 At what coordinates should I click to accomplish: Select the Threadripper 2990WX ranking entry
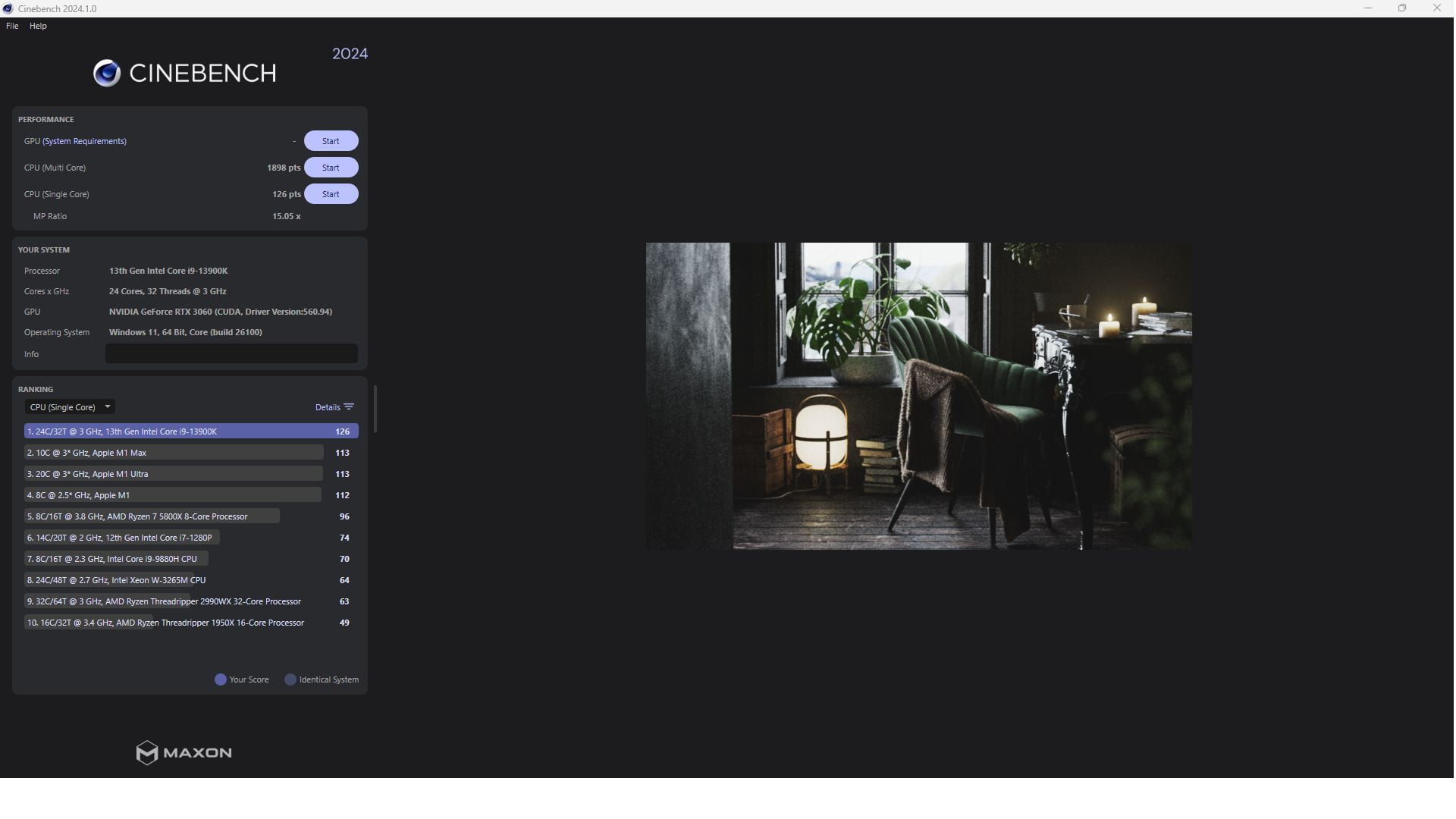click(191, 601)
